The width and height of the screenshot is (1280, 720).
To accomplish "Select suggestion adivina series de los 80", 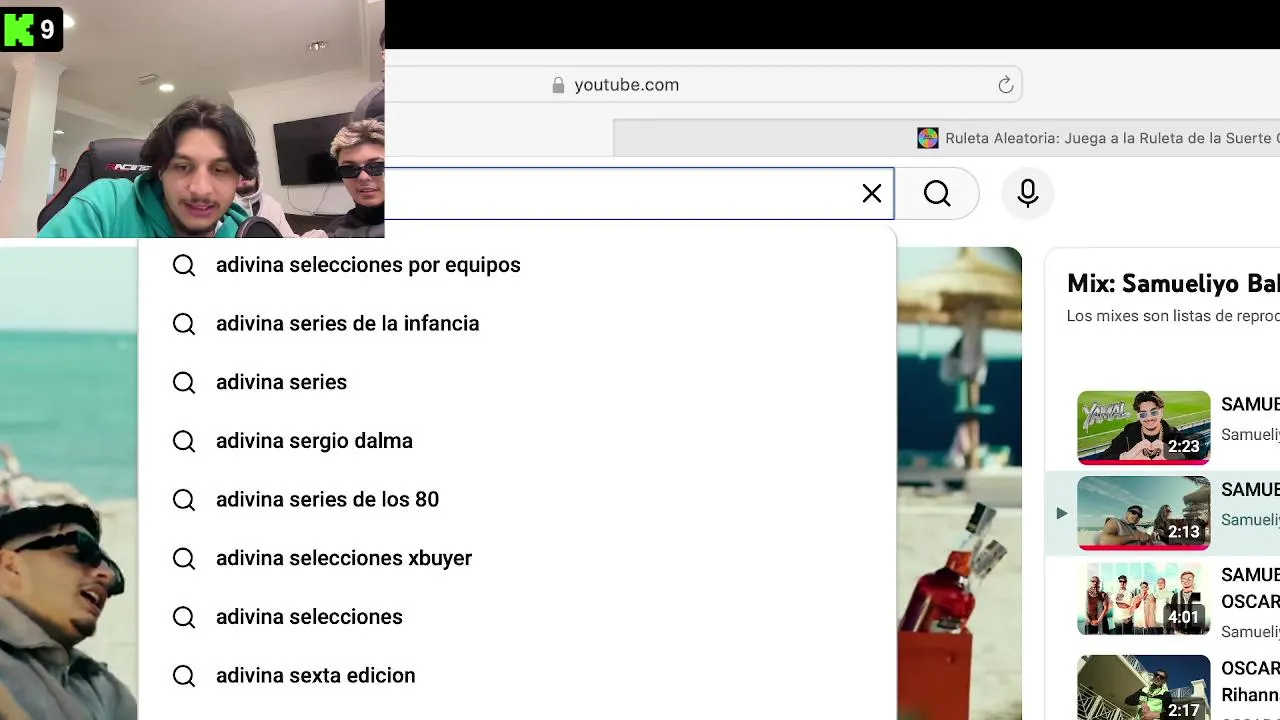I will pyautogui.click(x=517, y=499).
